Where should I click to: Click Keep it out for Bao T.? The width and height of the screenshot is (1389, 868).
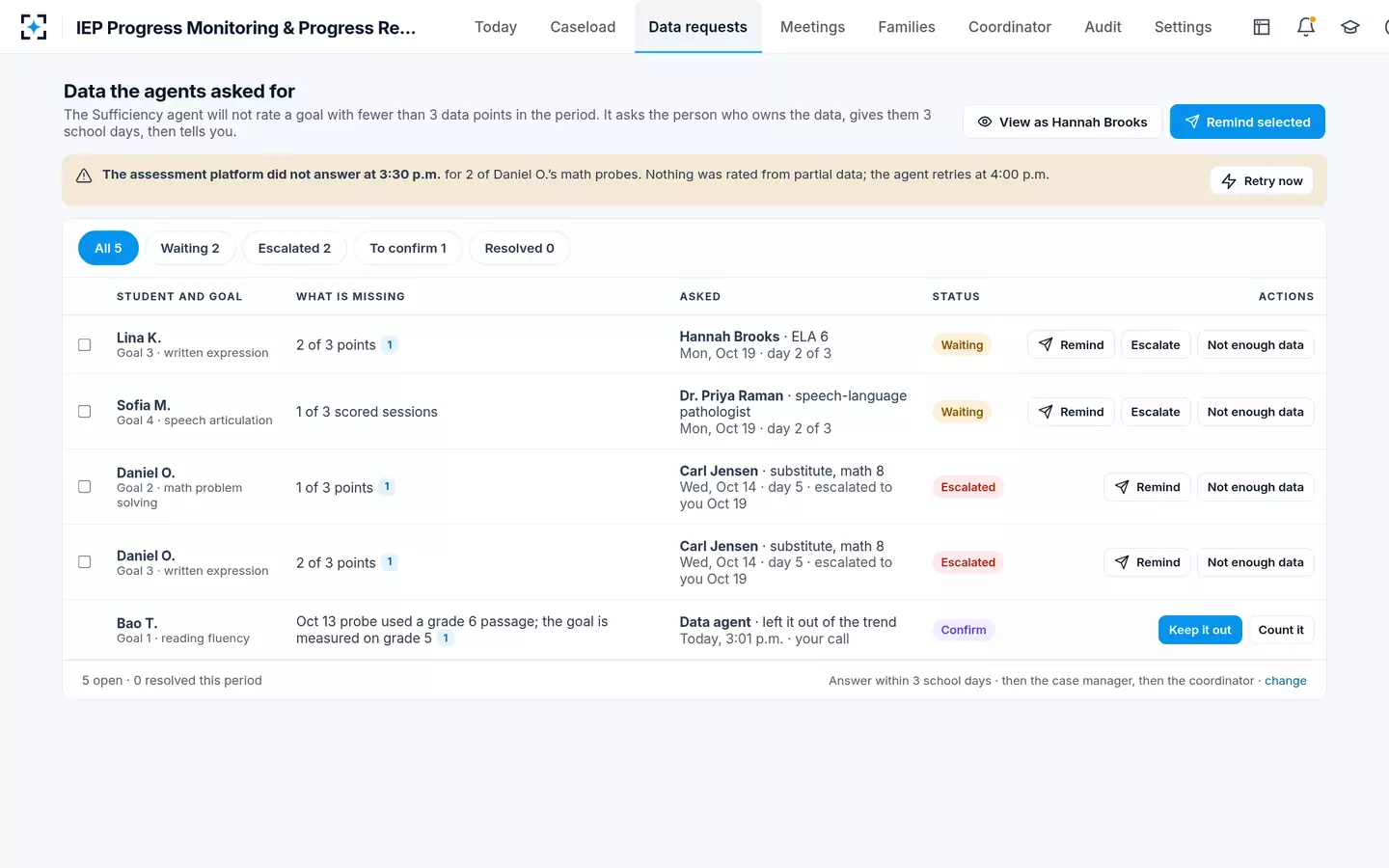[1200, 630]
